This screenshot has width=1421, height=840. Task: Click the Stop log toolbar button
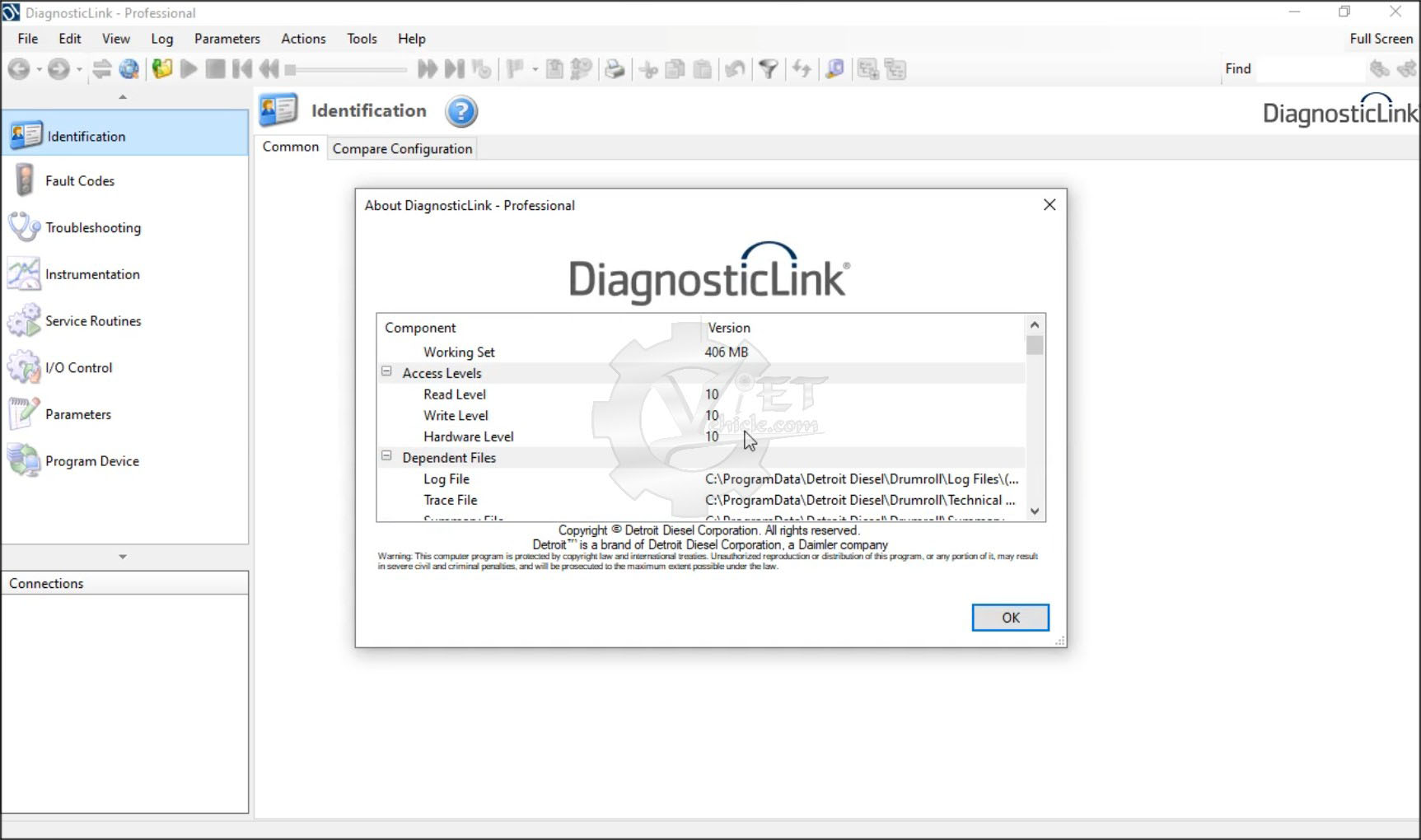pyautogui.click(x=216, y=69)
